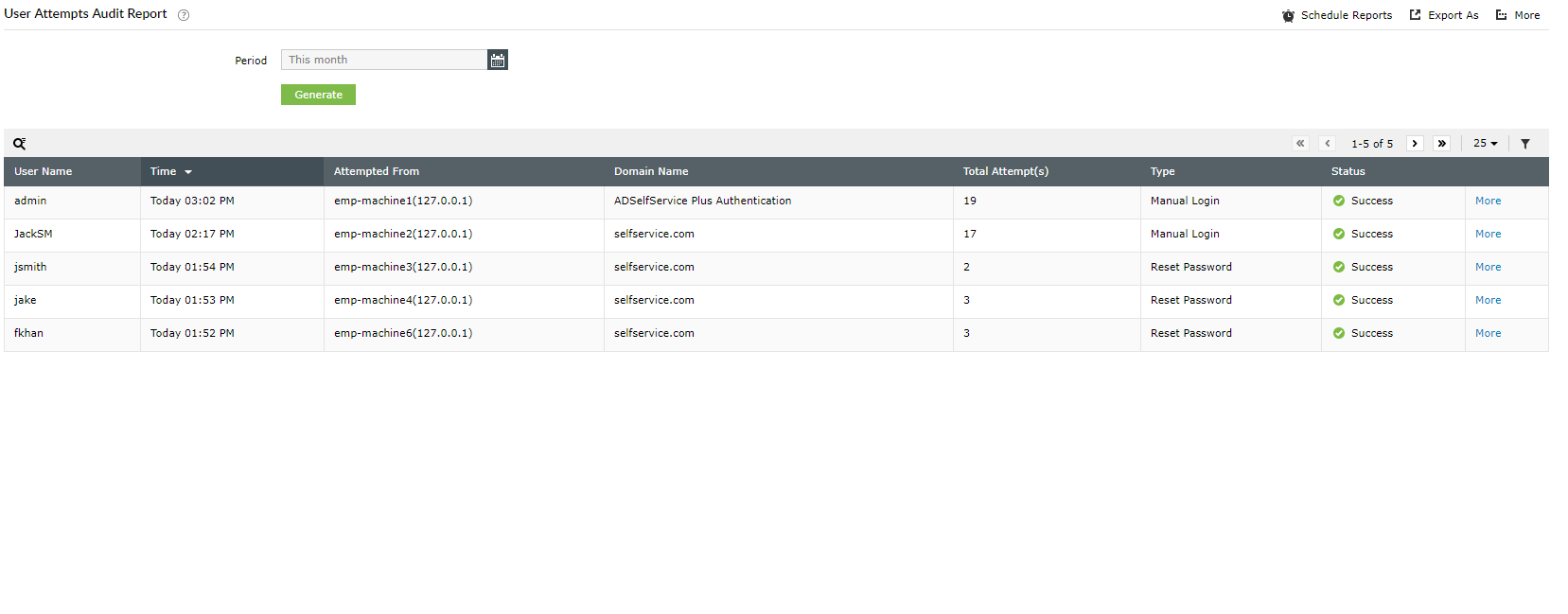The height and width of the screenshot is (614, 1568).
Task: Click the Time column sort arrow
Action: pos(188,172)
